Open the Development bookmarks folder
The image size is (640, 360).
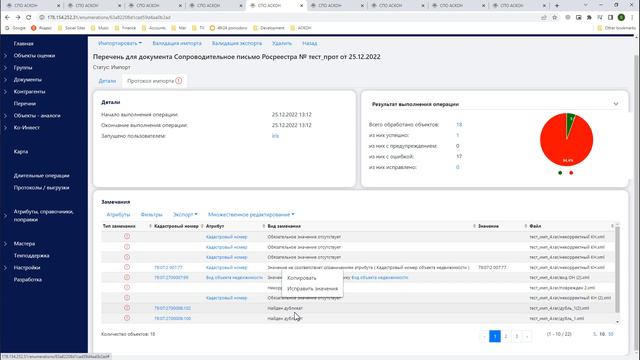coord(269,28)
